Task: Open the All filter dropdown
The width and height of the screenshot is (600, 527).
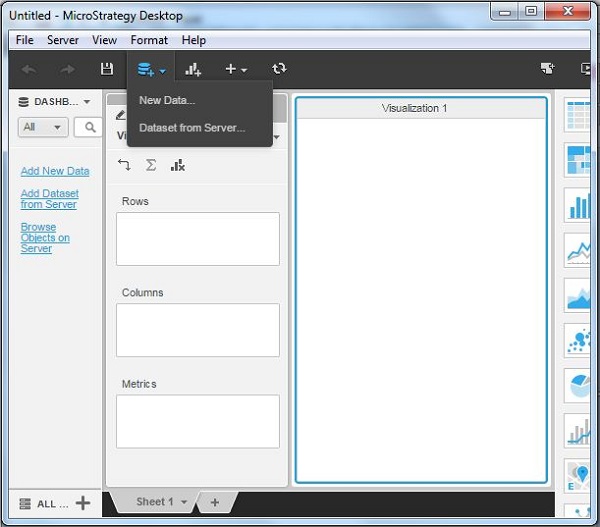Action: (43, 127)
